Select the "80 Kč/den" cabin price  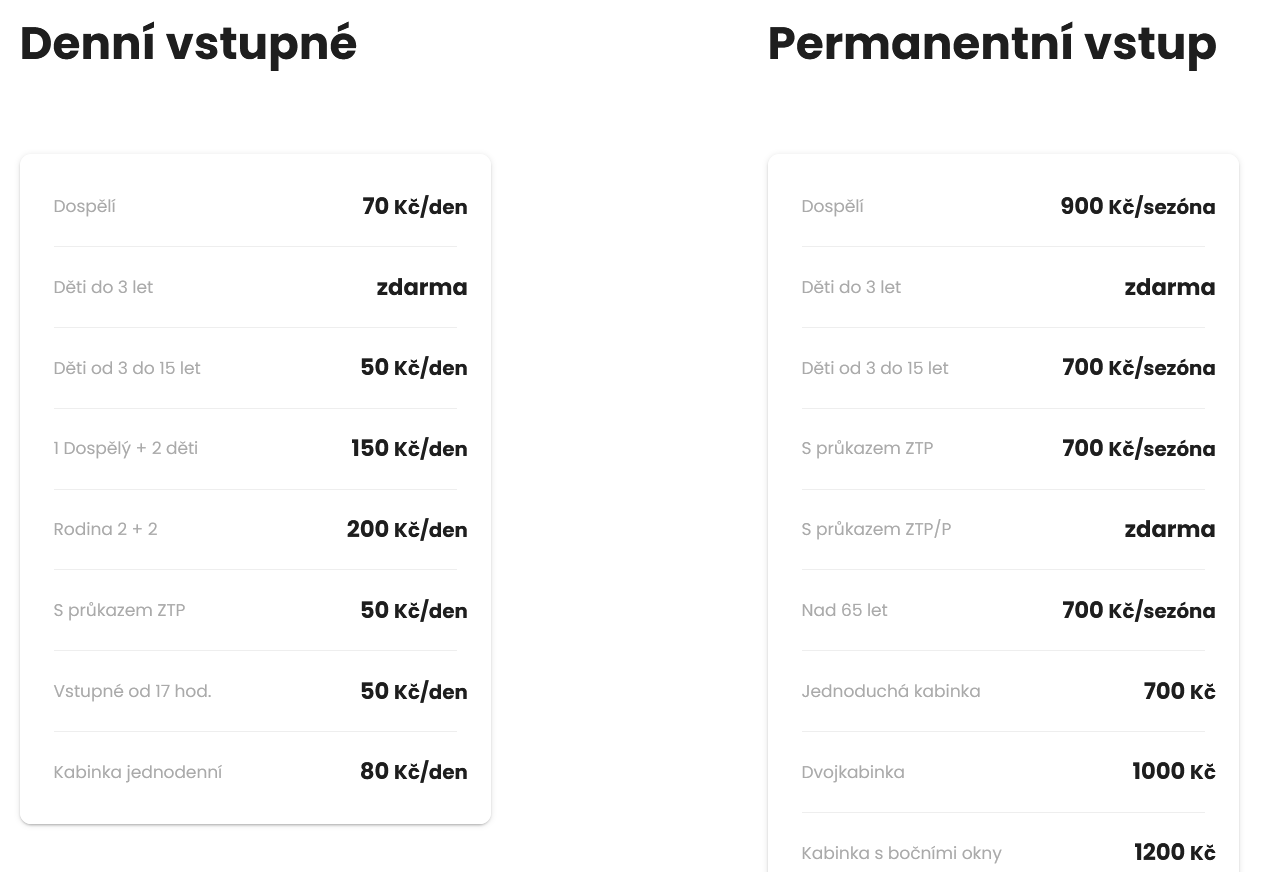[x=413, y=772]
